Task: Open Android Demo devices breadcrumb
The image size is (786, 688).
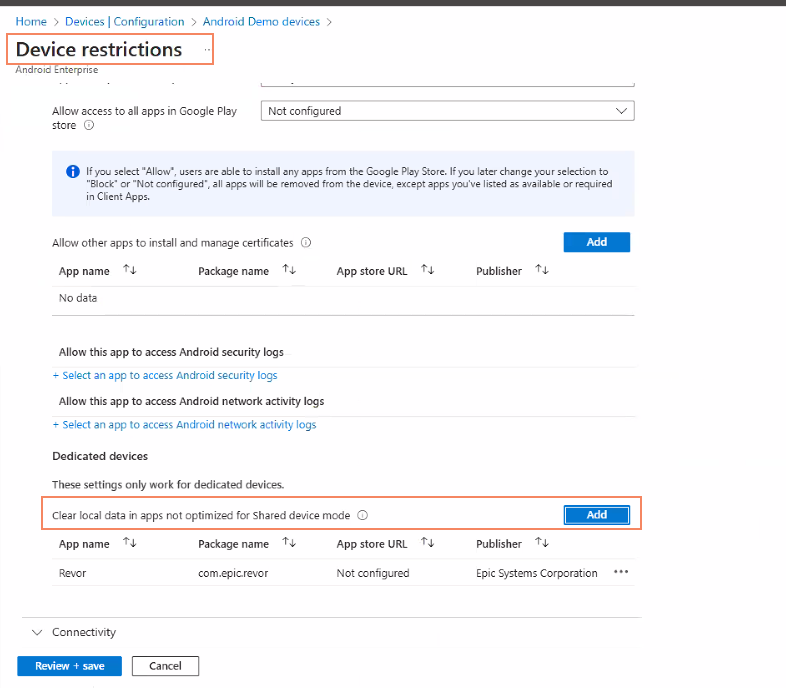Action: tap(261, 21)
